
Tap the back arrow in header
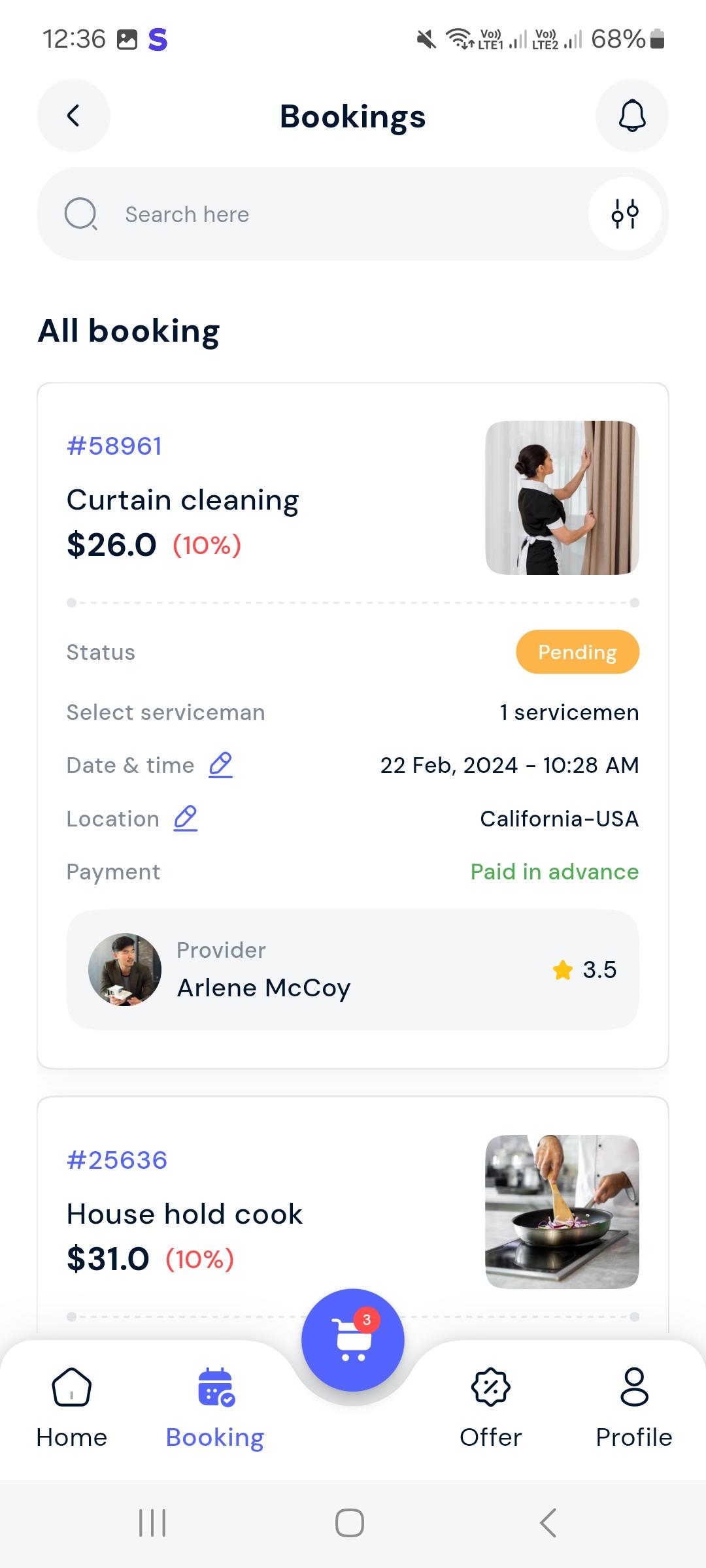click(x=73, y=116)
